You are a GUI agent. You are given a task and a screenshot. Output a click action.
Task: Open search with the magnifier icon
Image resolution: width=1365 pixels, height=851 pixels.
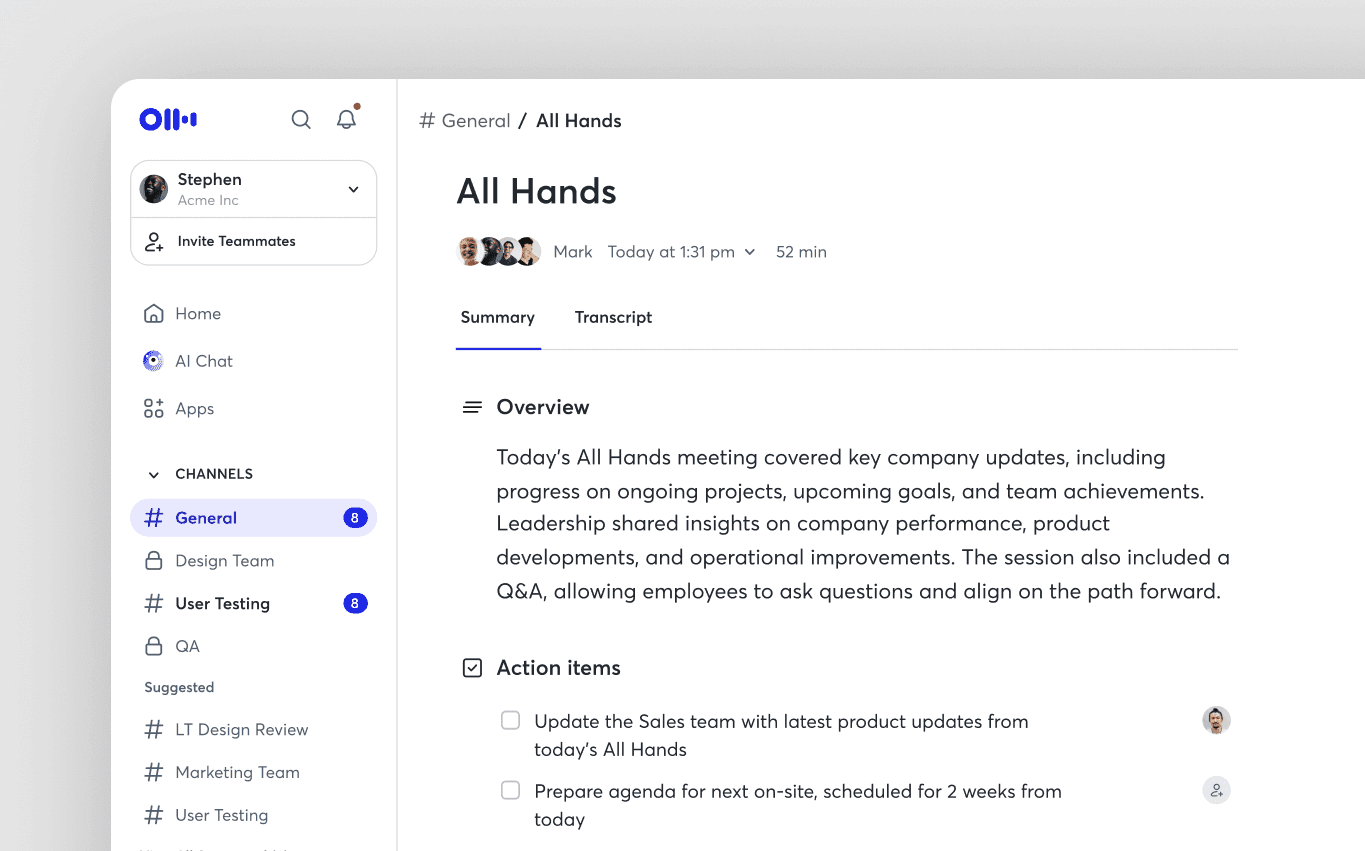click(301, 120)
